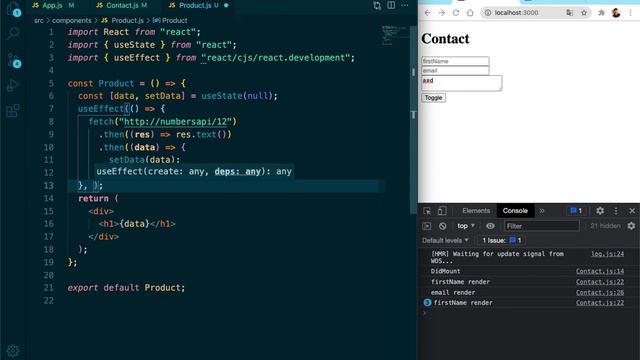This screenshot has height=360, width=640.
Task: Open the Extensions view in VS Code
Action: click(13, 110)
